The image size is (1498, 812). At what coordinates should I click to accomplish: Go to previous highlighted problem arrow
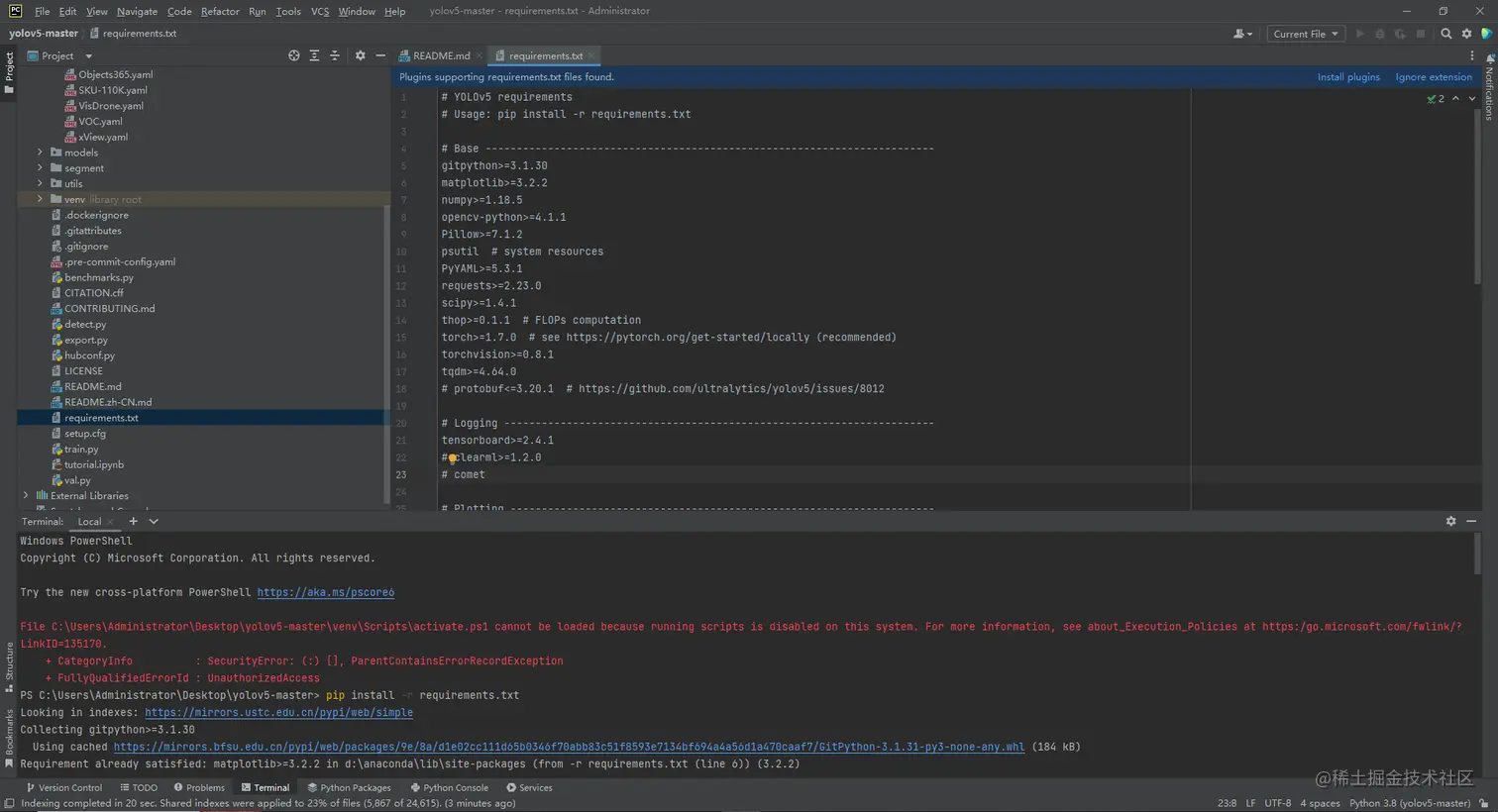[x=1455, y=99]
